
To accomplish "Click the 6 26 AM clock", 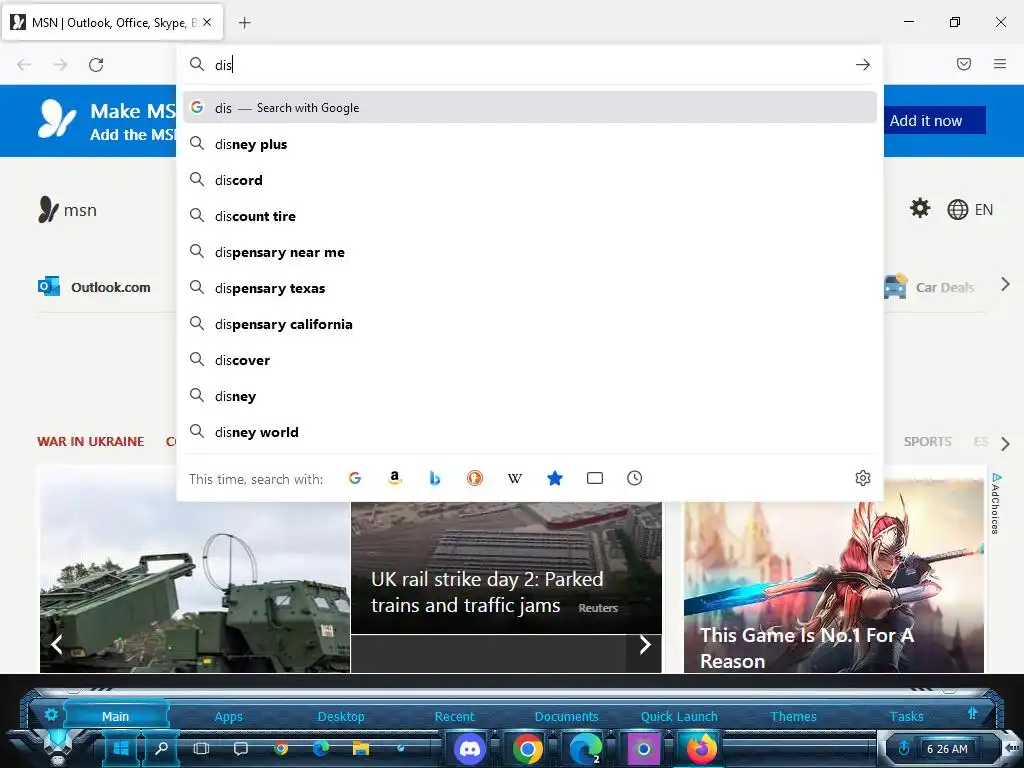I will click(947, 749).
